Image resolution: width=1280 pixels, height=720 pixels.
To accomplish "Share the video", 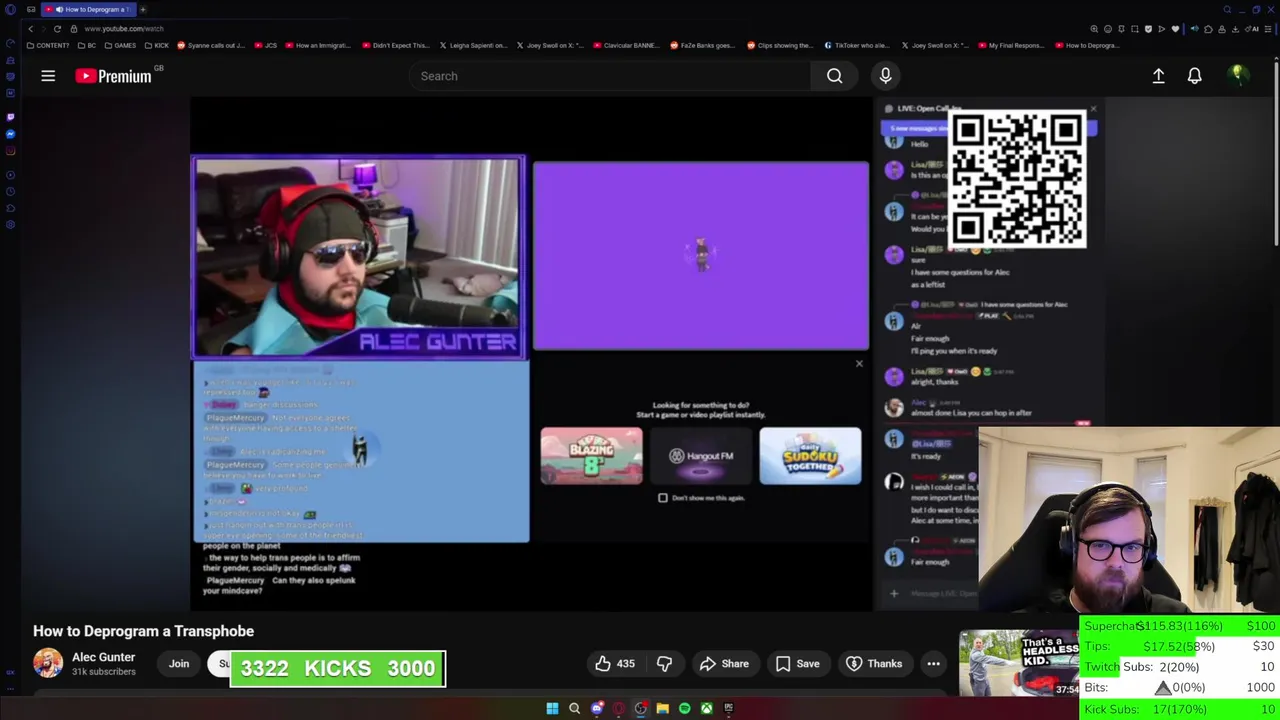I will (724, 664).
